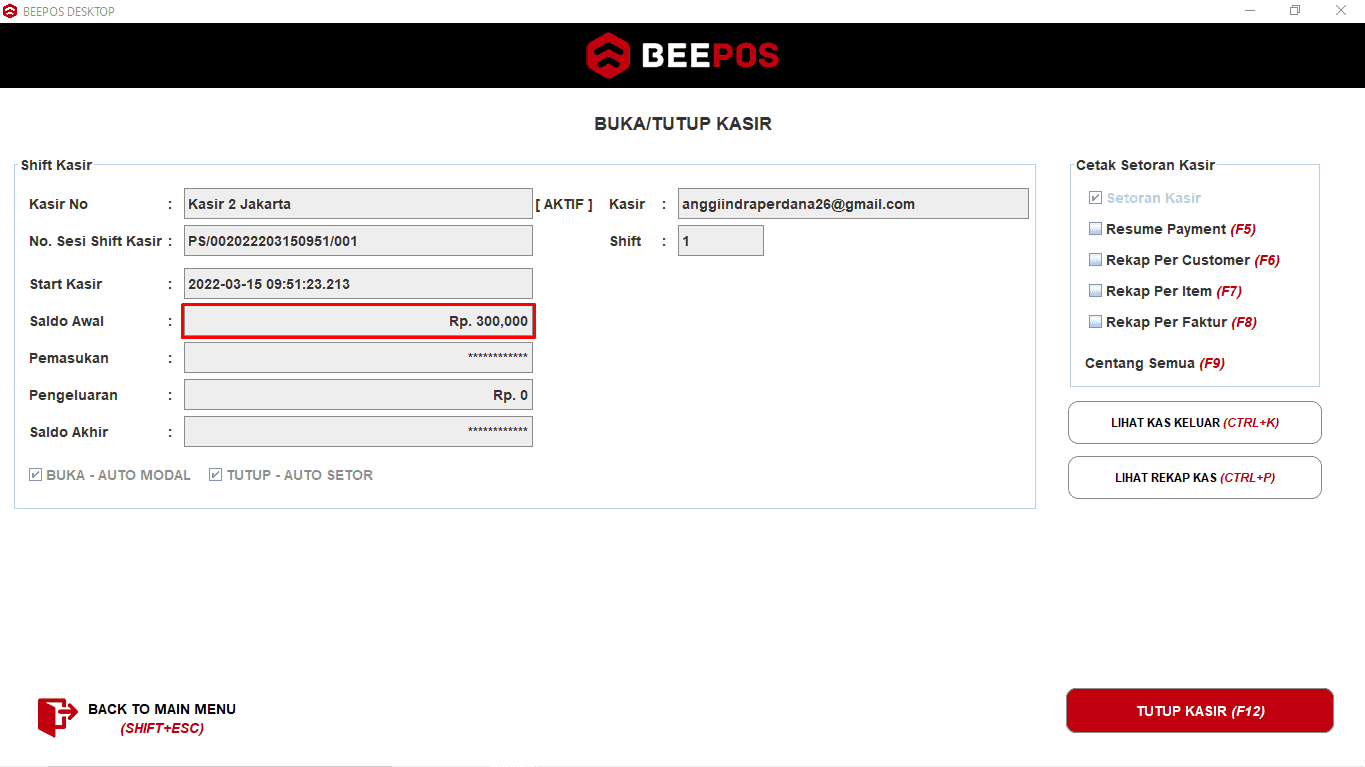Click the BUKA/TUTUP KASIR heading
Viewport: 1365px width, 767px height.
point(683,124)
